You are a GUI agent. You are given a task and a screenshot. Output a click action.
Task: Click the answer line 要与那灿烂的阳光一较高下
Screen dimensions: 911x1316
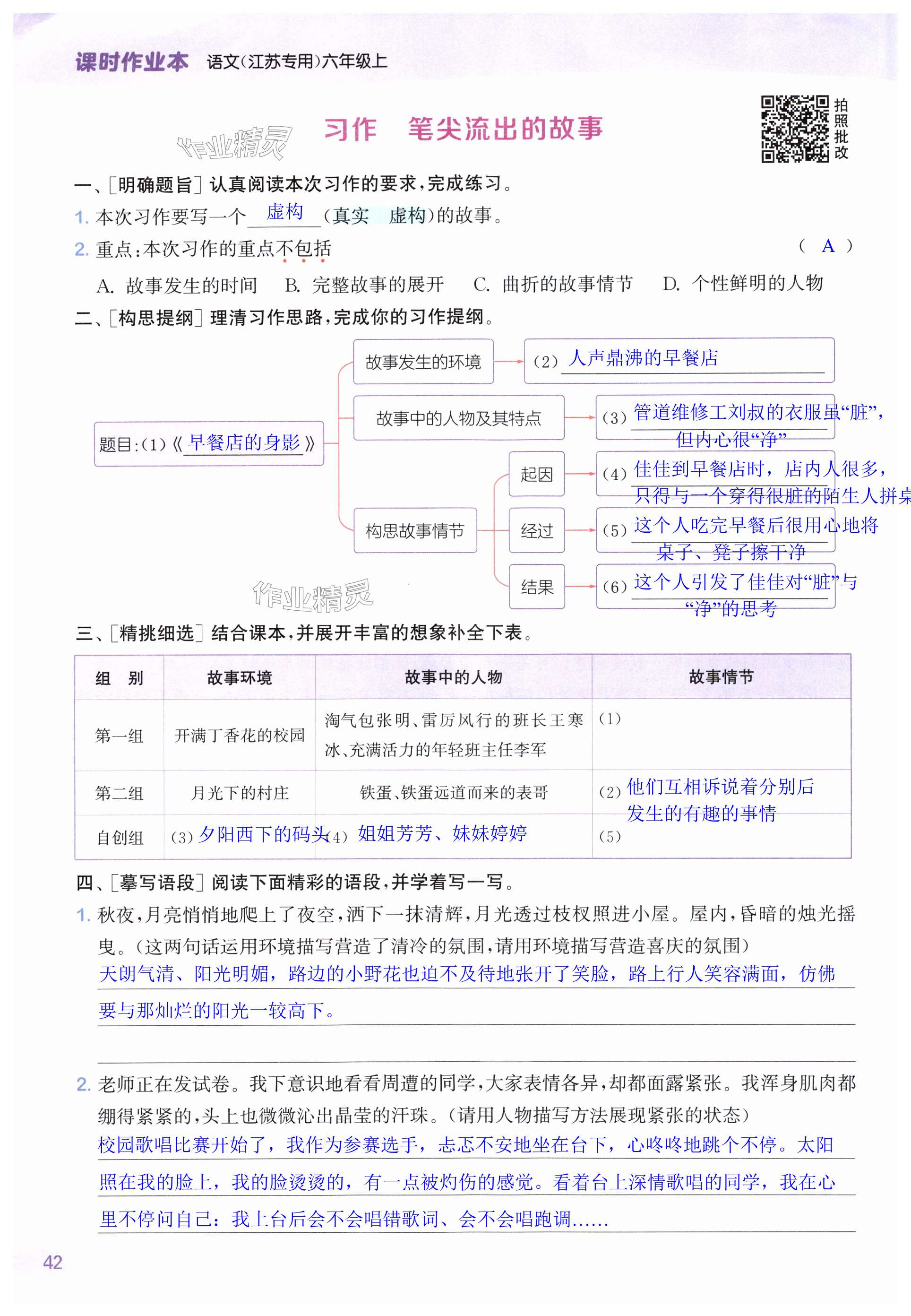point(217,1011)
